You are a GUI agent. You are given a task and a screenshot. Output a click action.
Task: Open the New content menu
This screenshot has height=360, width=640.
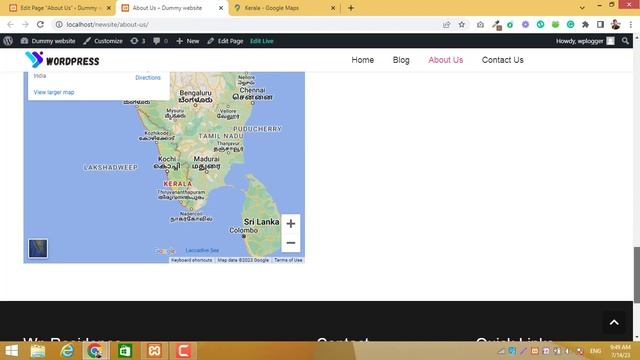(x=188, y=41)
